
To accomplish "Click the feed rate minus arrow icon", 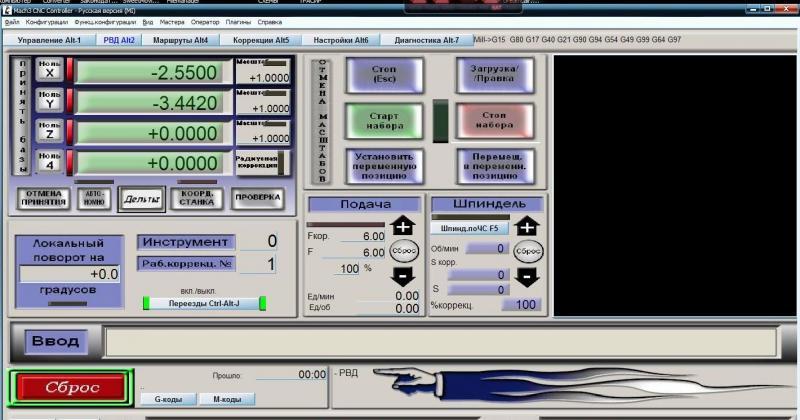I will coord(402,277).
